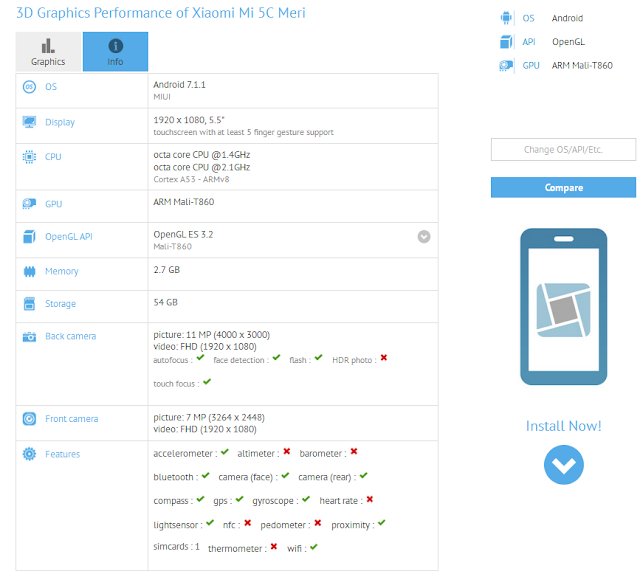
Task: Click the Front camera lens icon
Action: 29,418
